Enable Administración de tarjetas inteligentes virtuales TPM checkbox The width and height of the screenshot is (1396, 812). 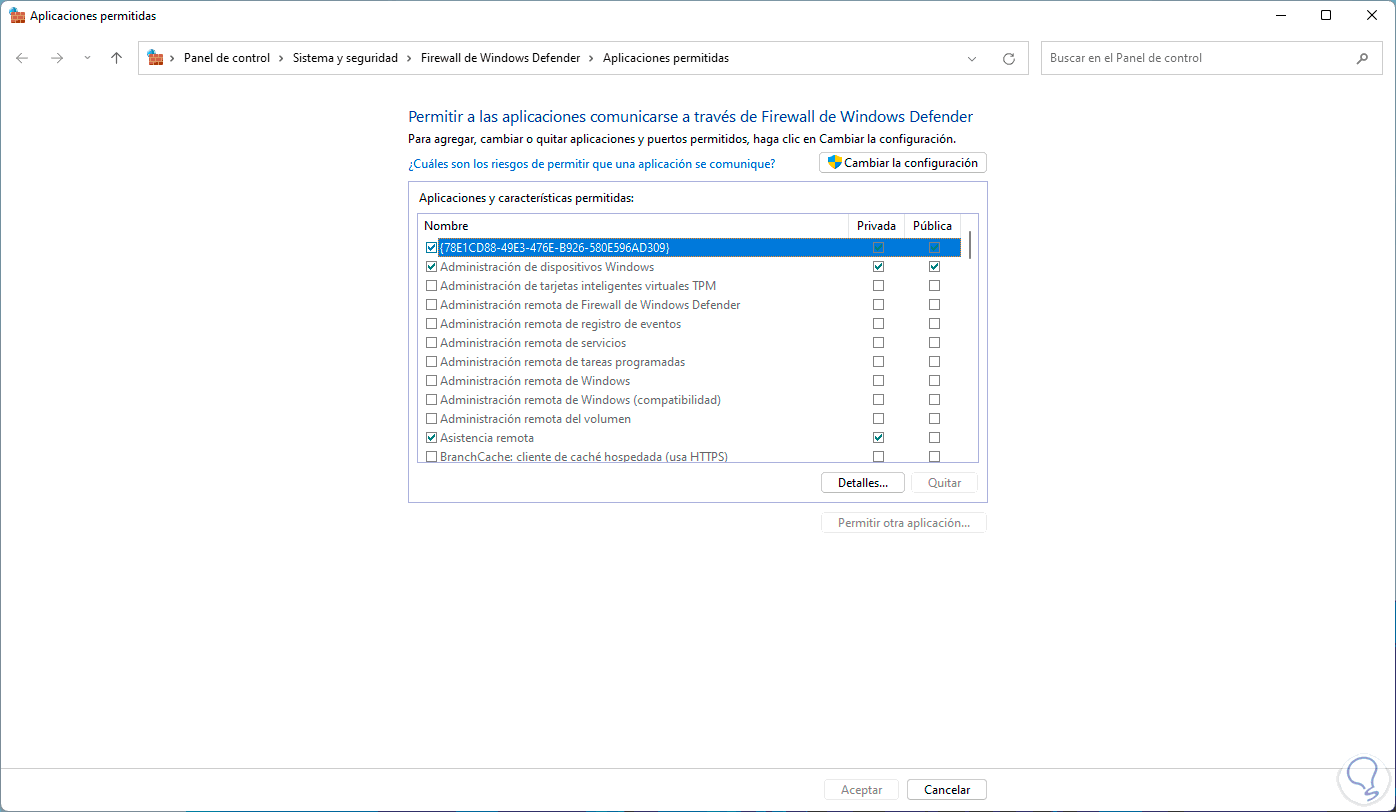click(431, 286)
